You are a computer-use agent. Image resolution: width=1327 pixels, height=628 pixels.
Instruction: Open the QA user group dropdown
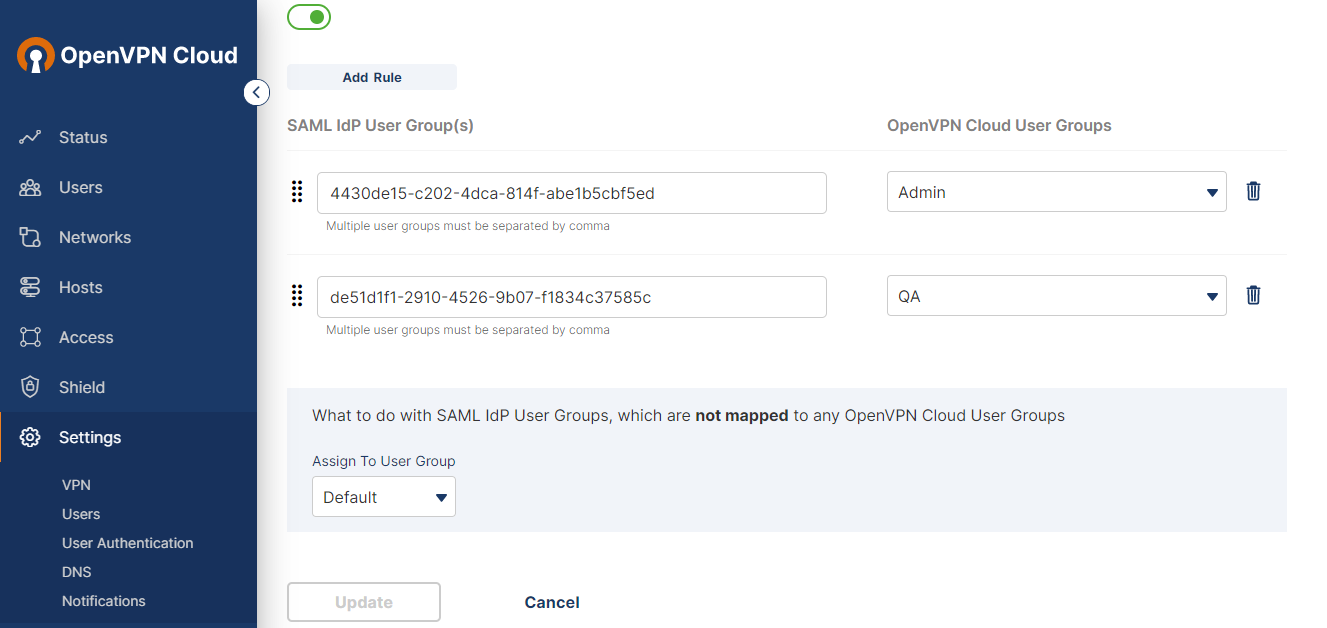click(1056, 296)
